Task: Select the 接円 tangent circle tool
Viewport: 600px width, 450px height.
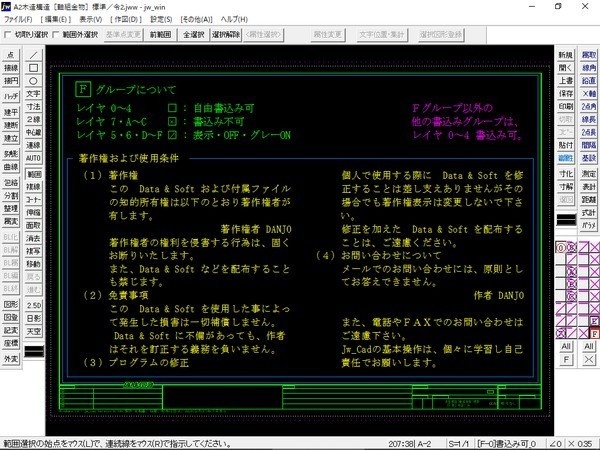Action: click(x=11, y=81)
